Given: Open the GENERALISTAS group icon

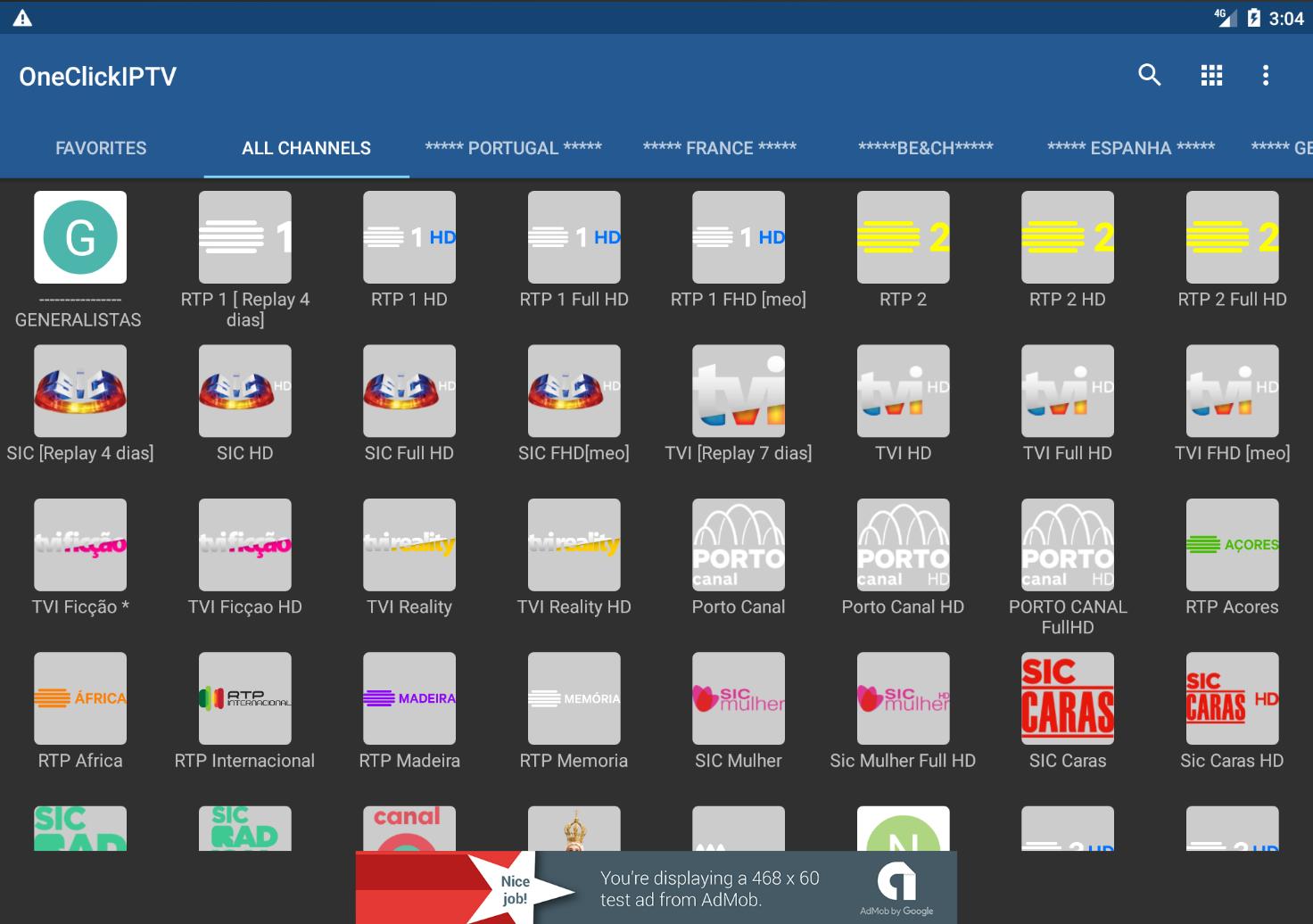Looking at the screenshot, I should pyautogui.click(x=80, y=237).
